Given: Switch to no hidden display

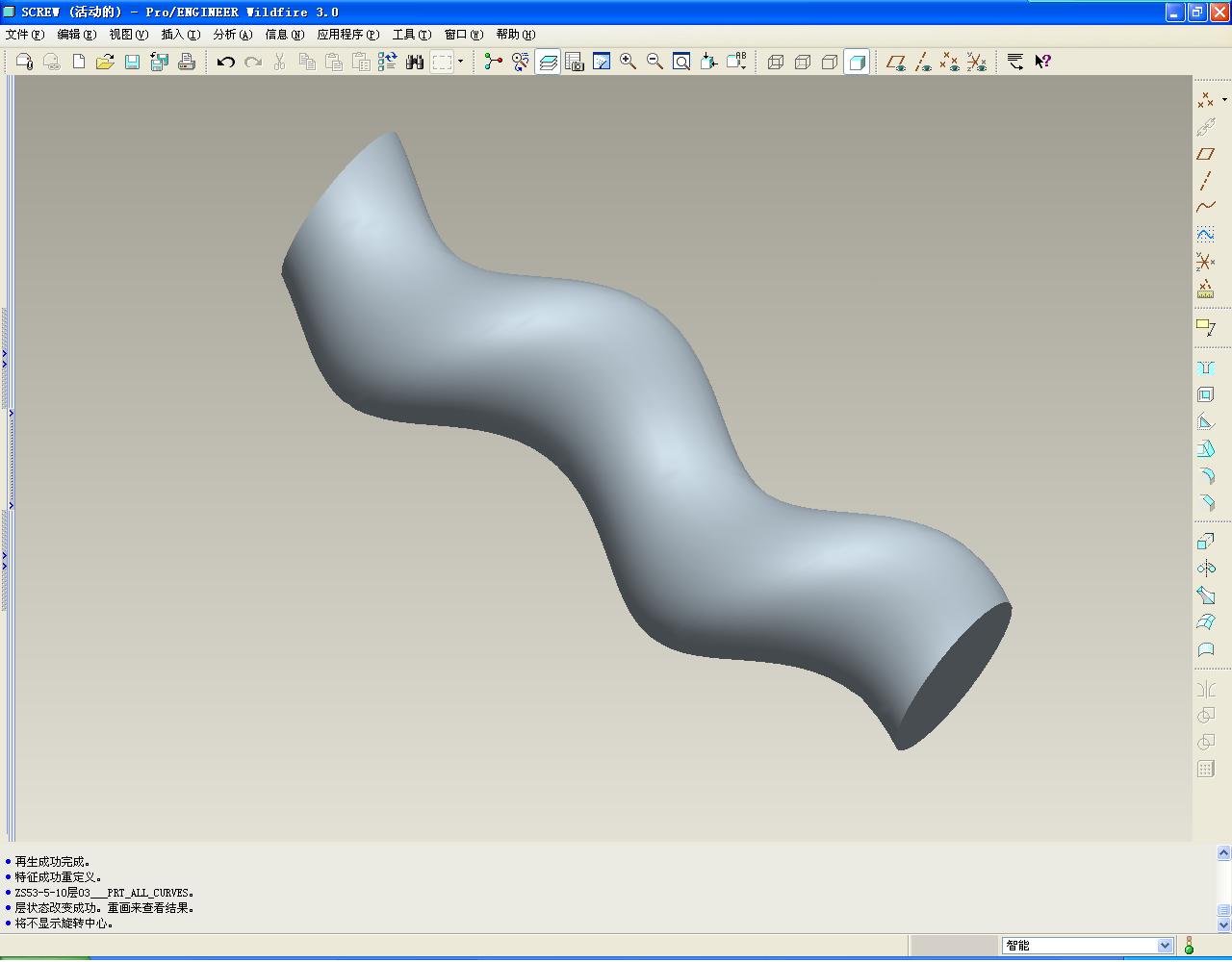Looking at the screenshot, I should (830, 62).
